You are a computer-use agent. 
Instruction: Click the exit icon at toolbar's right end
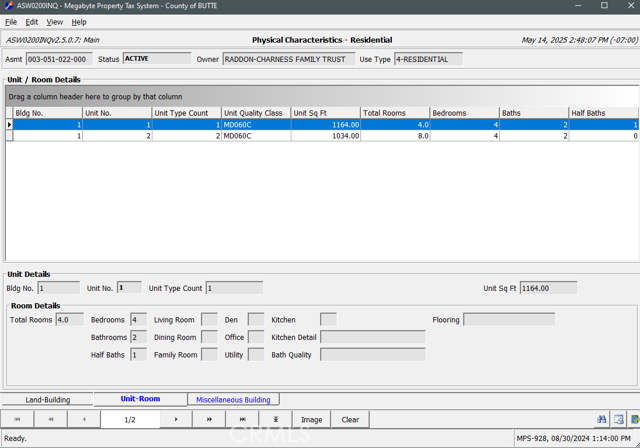pyautogui.click(x=635, y=419)
